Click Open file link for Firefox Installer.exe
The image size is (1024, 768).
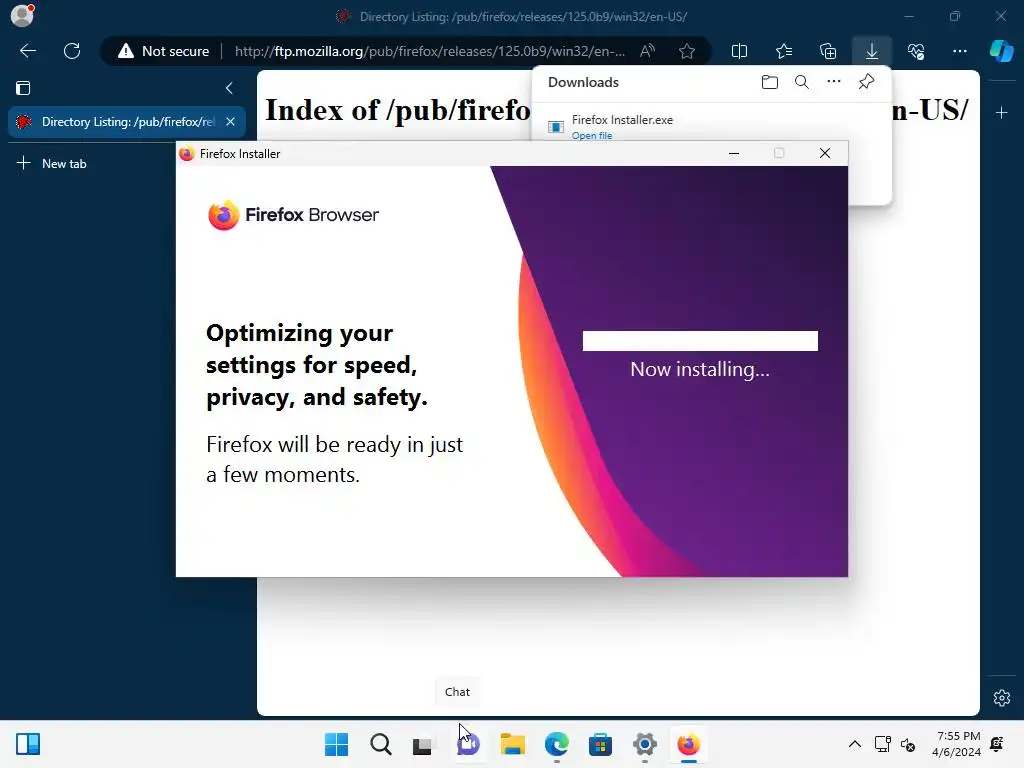pos(592,136)
